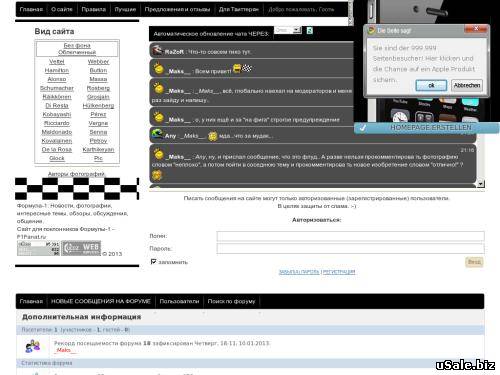Click the visitor statistics counter badge

(x=38, y=248)
